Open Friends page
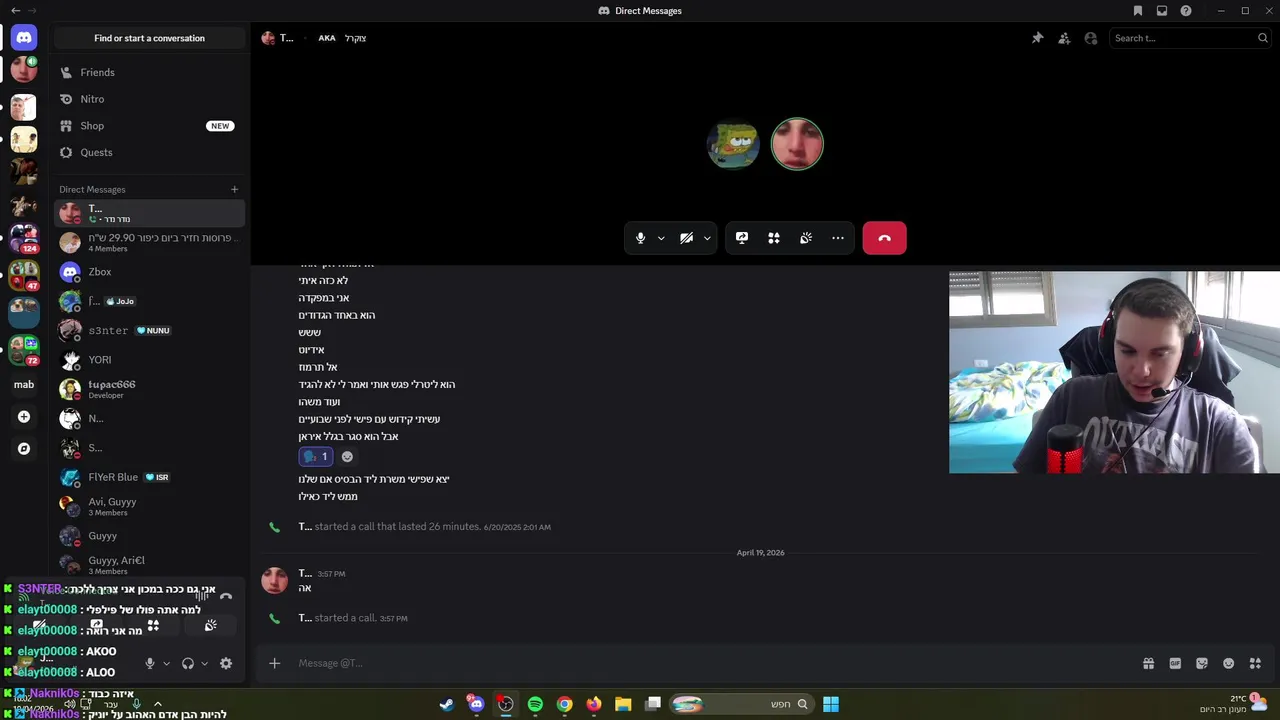Screen dimensions: 1280x720 point(149,72)
